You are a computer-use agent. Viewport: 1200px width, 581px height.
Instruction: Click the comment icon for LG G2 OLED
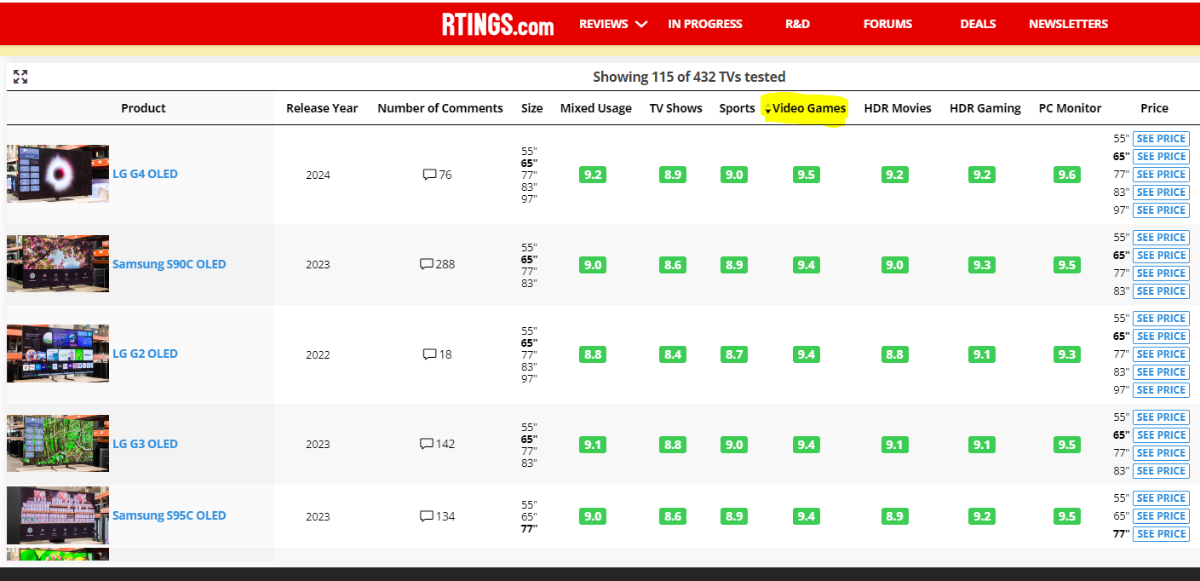click(x=429, y=354)
